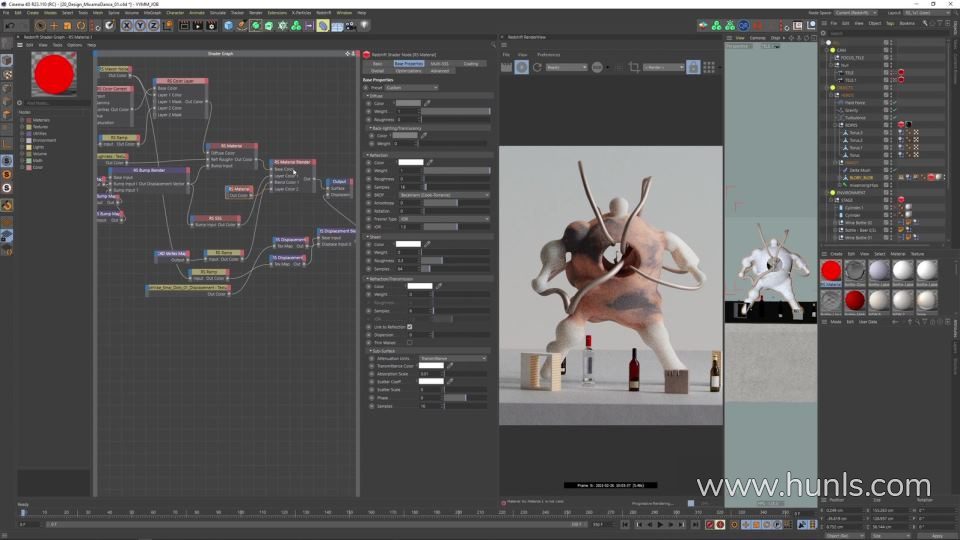This screenshot has width=960, height=540.
Task: Click the Reflection IOR slider
Action: click(457, 227)
